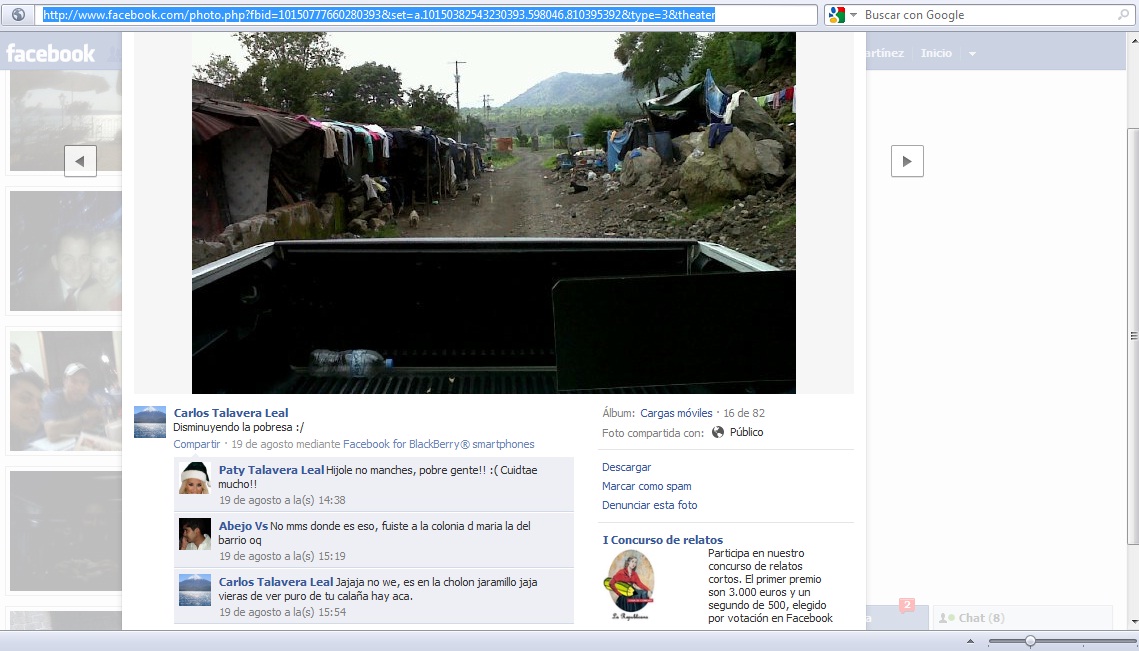Click the URL address bar
This screenshot has height=651, width=1139.
click(428, 15)
